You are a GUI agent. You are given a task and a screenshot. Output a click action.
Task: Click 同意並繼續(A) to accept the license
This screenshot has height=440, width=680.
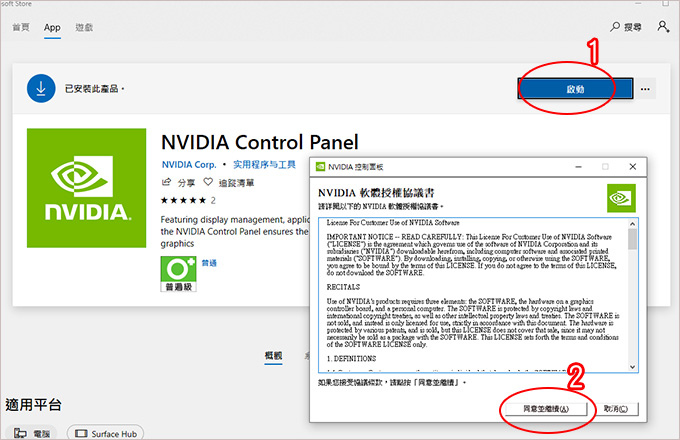[x=546, y=409]
